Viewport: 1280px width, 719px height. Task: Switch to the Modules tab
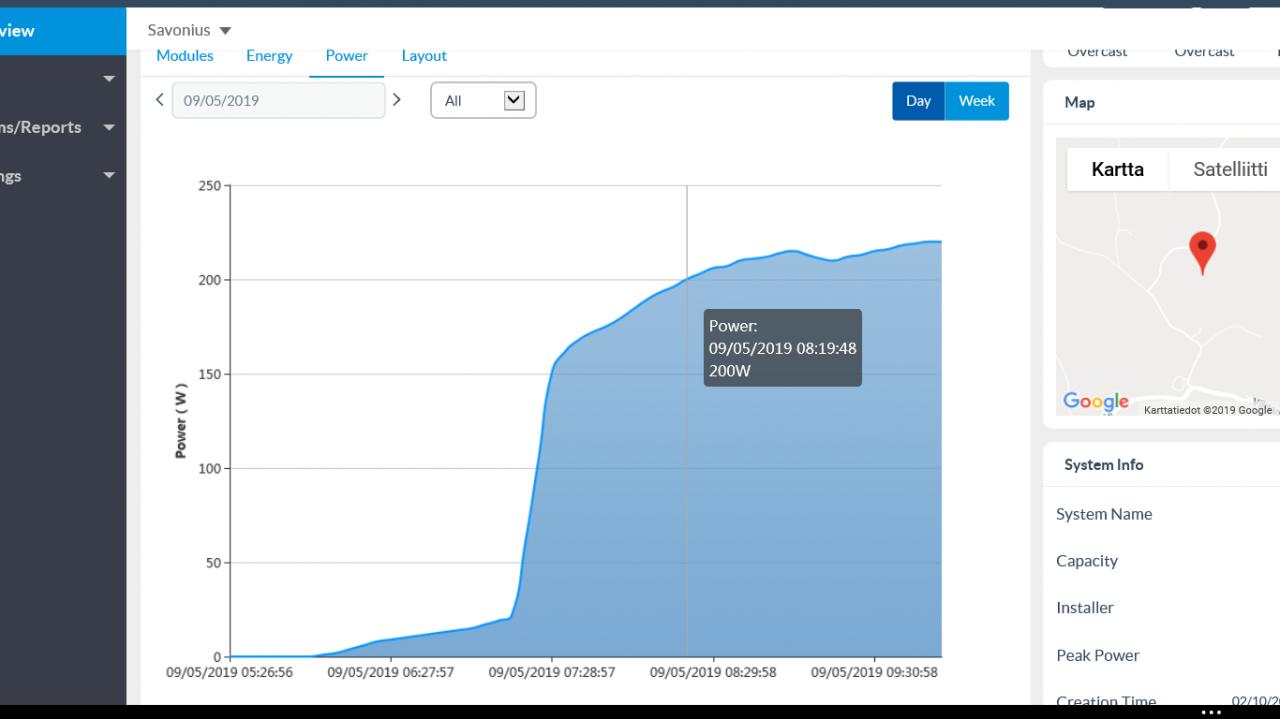(x=185, y=56)
